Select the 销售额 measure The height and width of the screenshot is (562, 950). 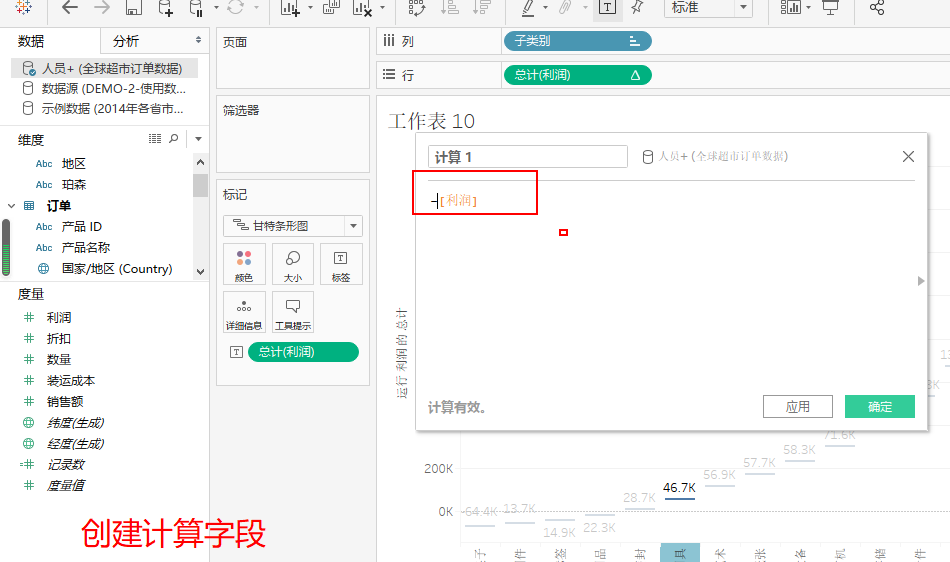pos(65,402)
